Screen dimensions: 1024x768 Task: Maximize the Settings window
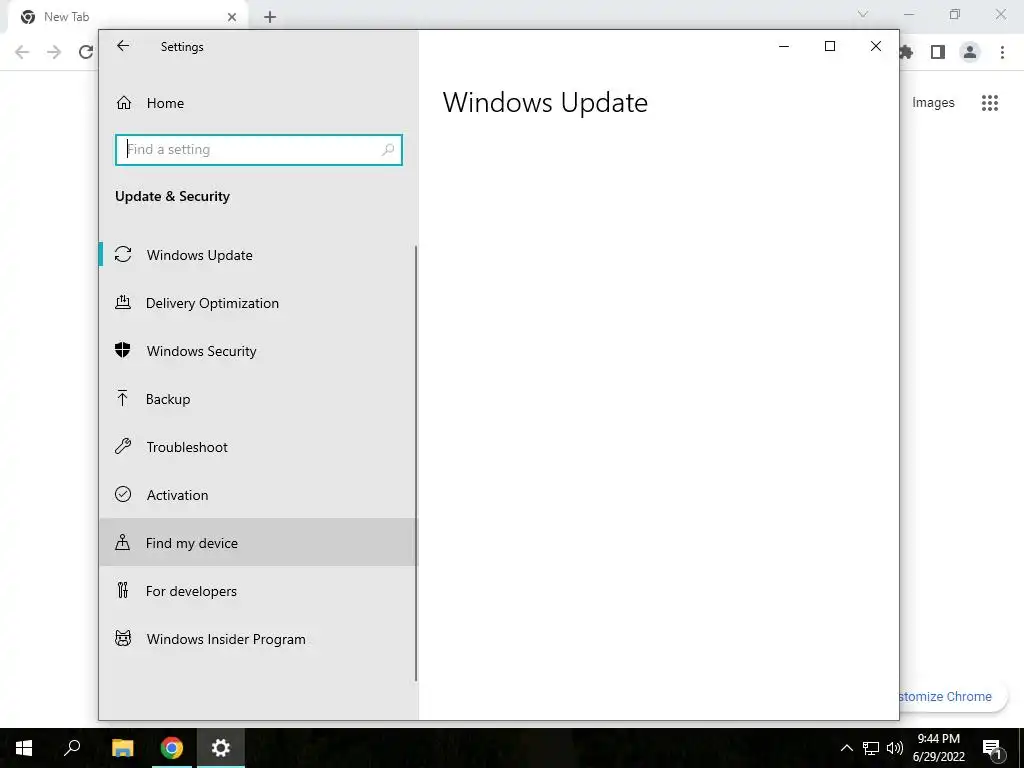(830, 46)
